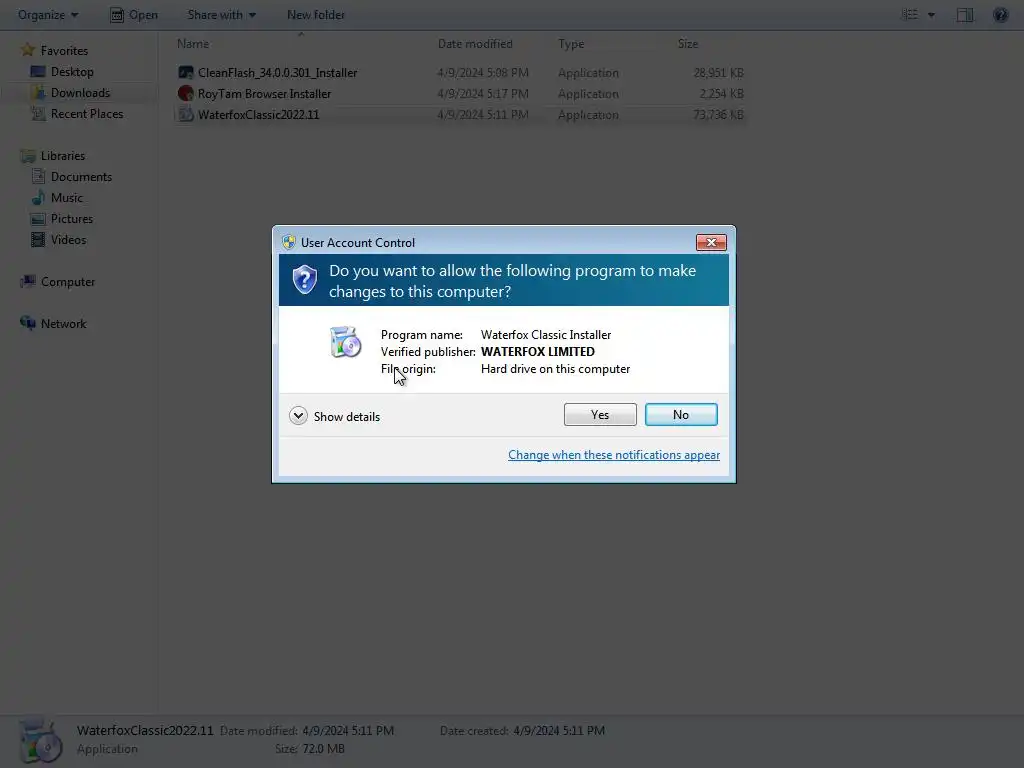Click the 4/9/2024 5:17 PM date cell
Image resolution: width=1024 pixels, height=768 pixels.
pos(483,93)
